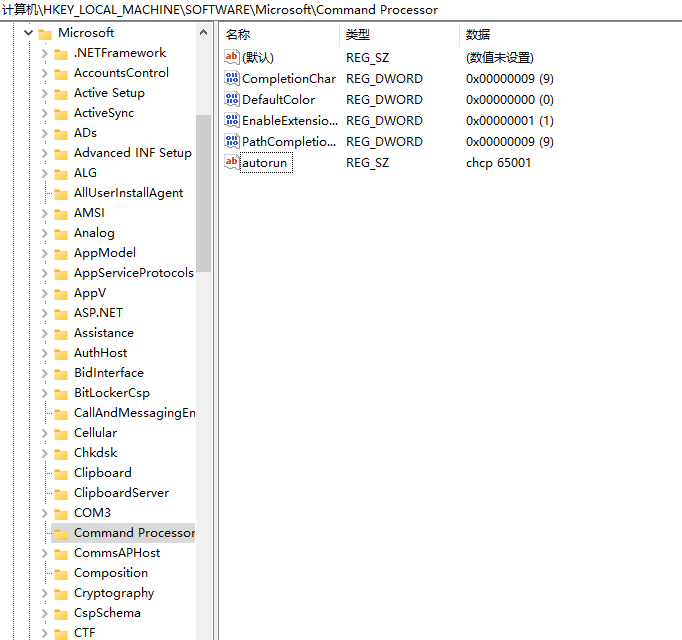The height and width of the screenshot is (640, 682).
Task: Click the autorun string value icon
Action: coord(231,162)
